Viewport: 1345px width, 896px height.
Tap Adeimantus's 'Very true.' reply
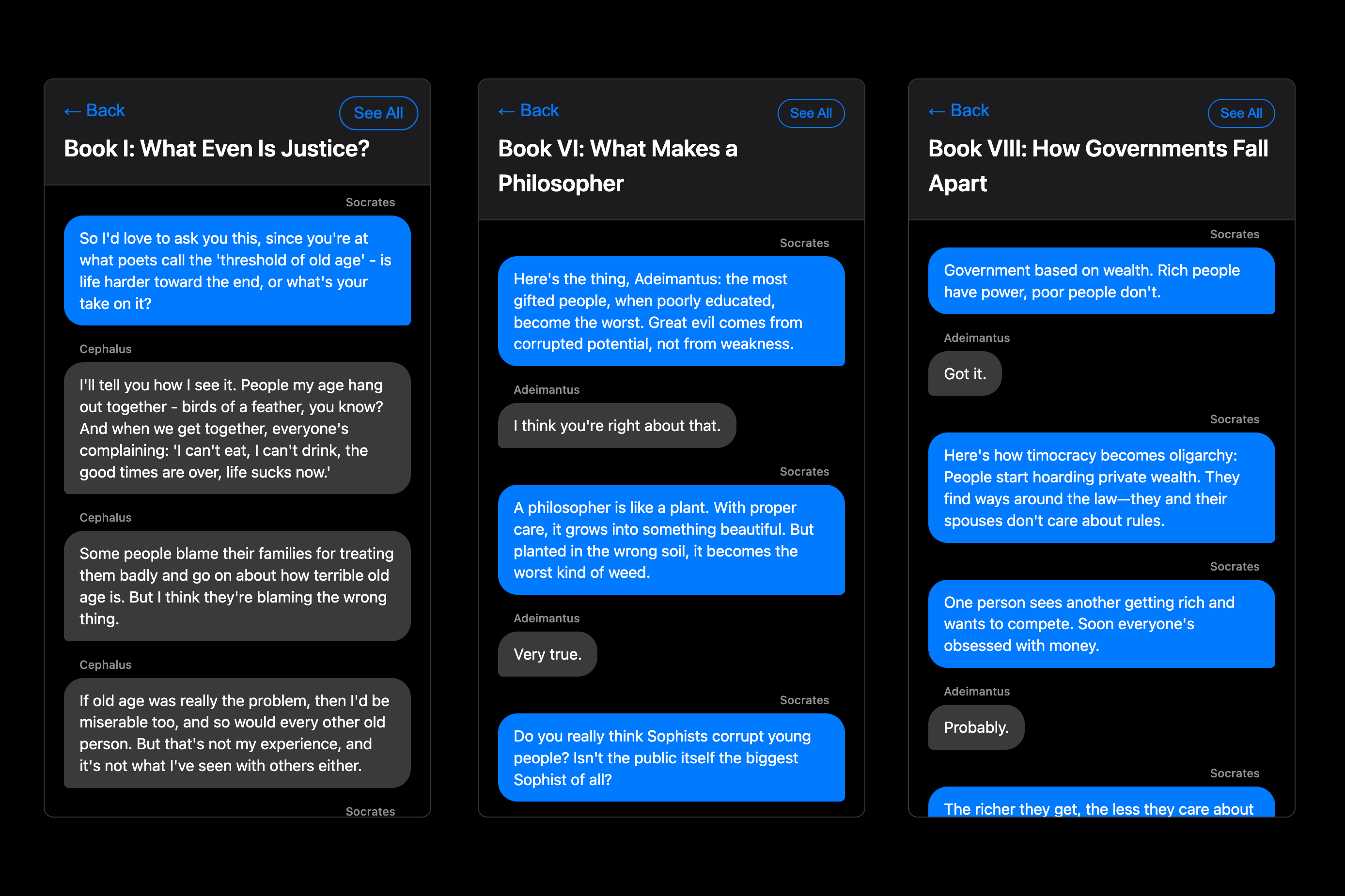point(547,654)
